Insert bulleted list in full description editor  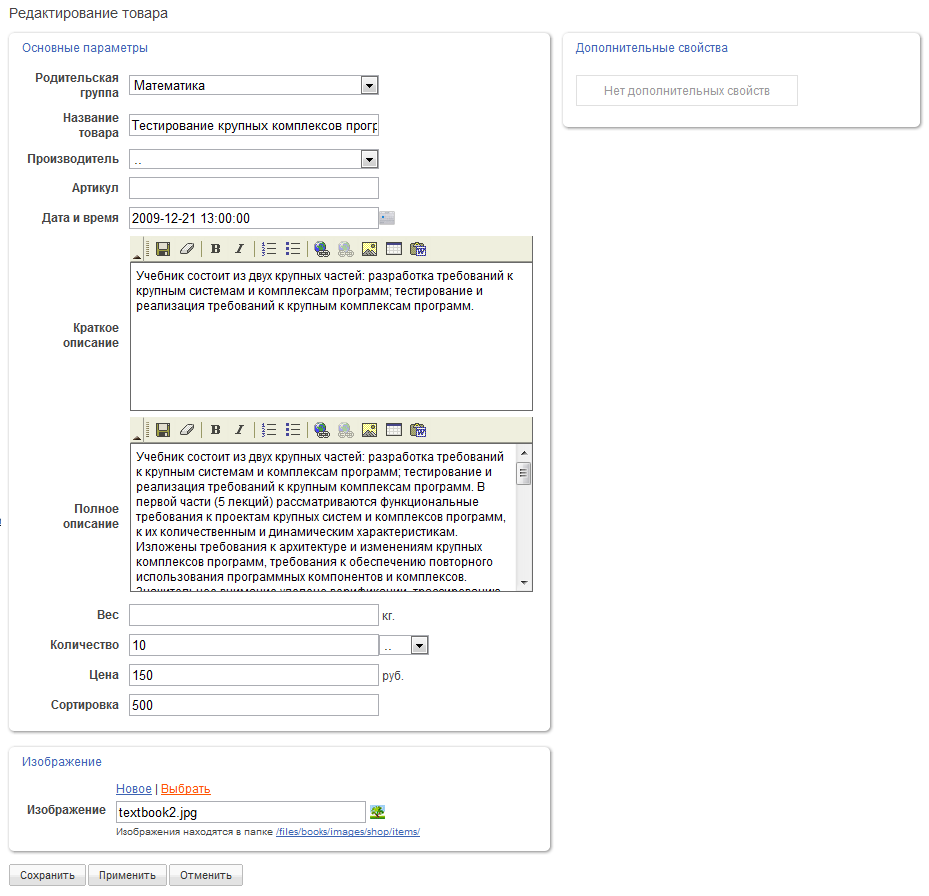(293, 430)
